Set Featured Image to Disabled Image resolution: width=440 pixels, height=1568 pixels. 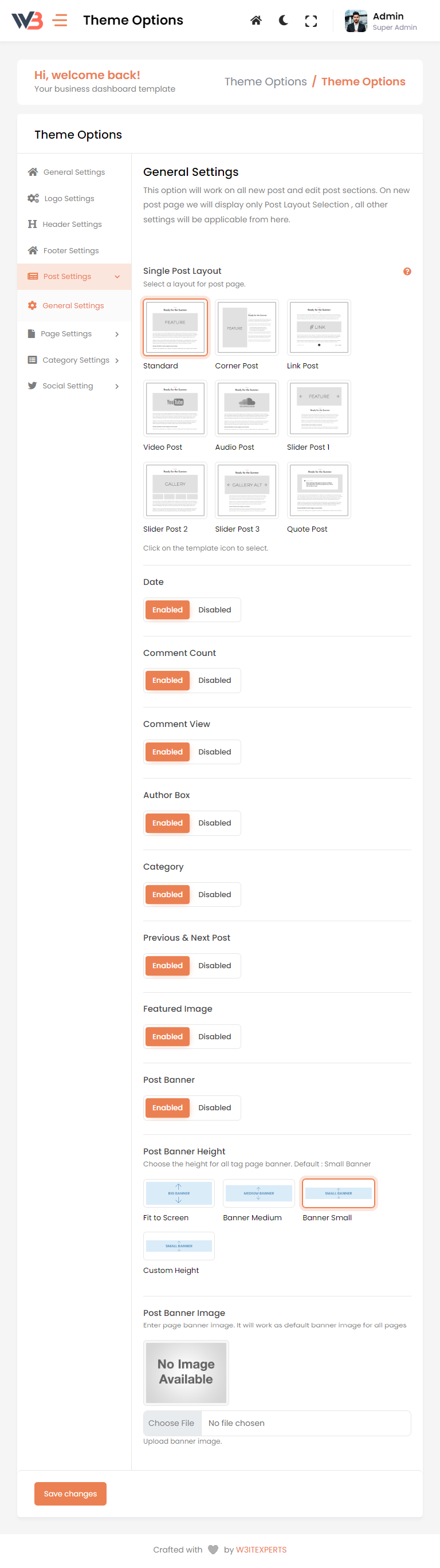click(214, 1036)
